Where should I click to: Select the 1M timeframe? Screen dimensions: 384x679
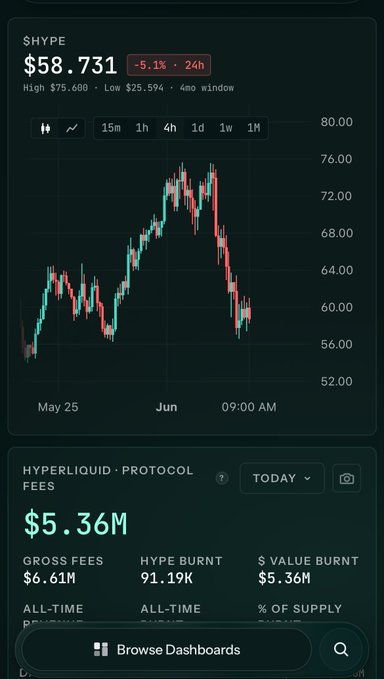pos(254,128)
